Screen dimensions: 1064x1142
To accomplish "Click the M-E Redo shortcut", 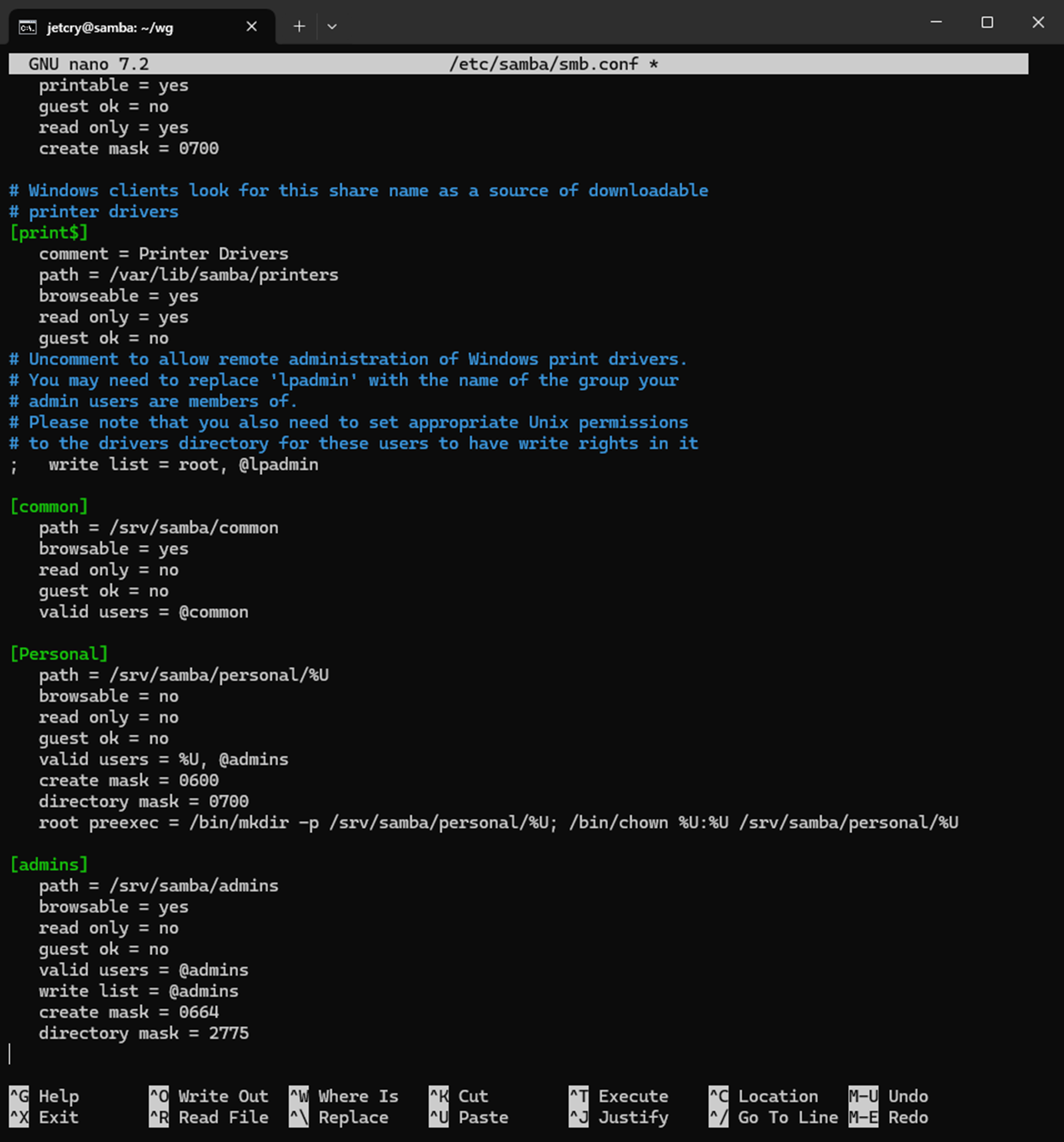I will pos(889,1118).
